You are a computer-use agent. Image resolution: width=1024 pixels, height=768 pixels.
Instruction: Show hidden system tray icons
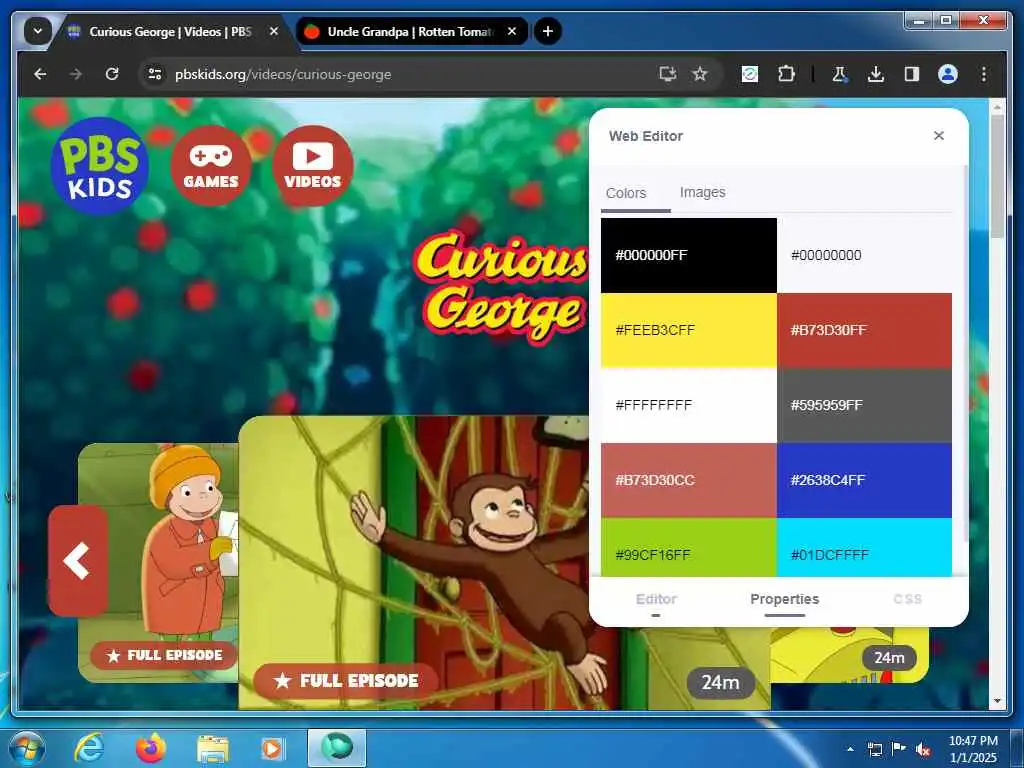[850, 749]
